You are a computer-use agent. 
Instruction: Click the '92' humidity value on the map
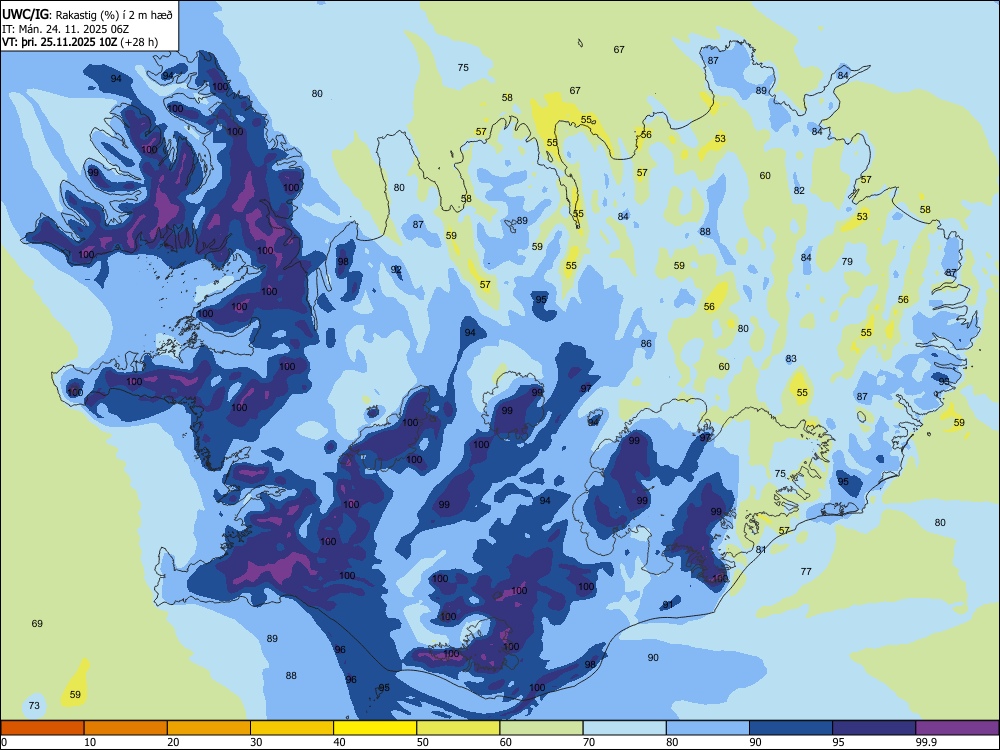point(396,270)
